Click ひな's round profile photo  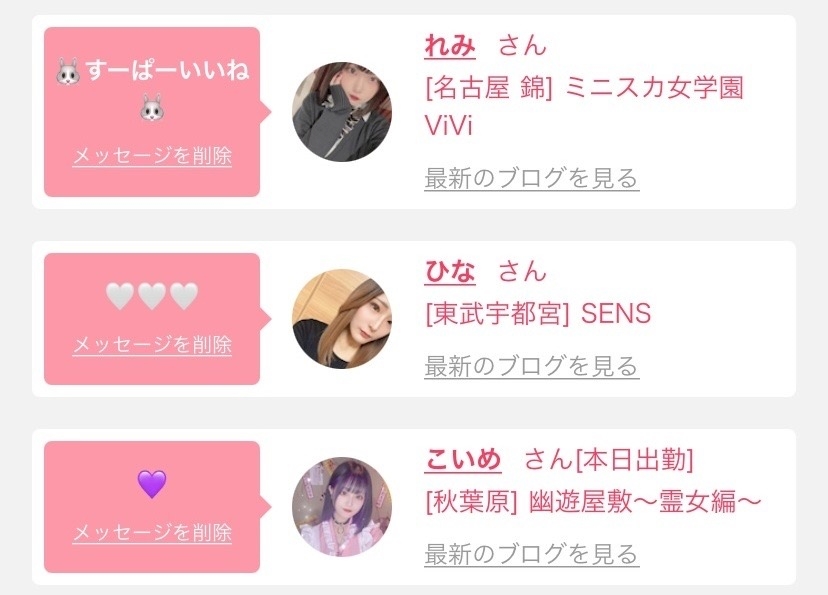[x=342, y=319]
